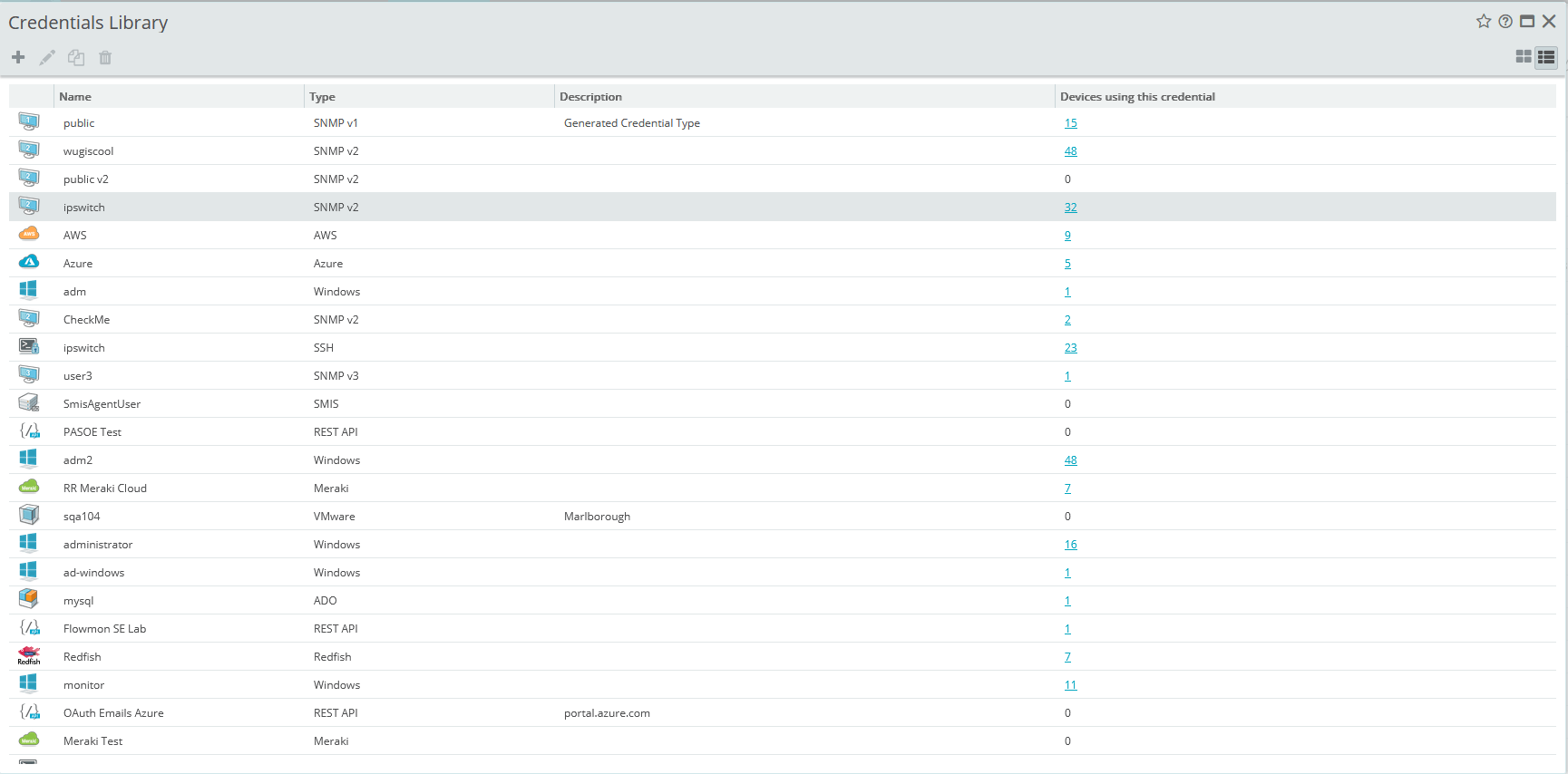
Task: Click SNMP icon next to wugiscool
Action: pyautogui.click(x=29, y=150)
